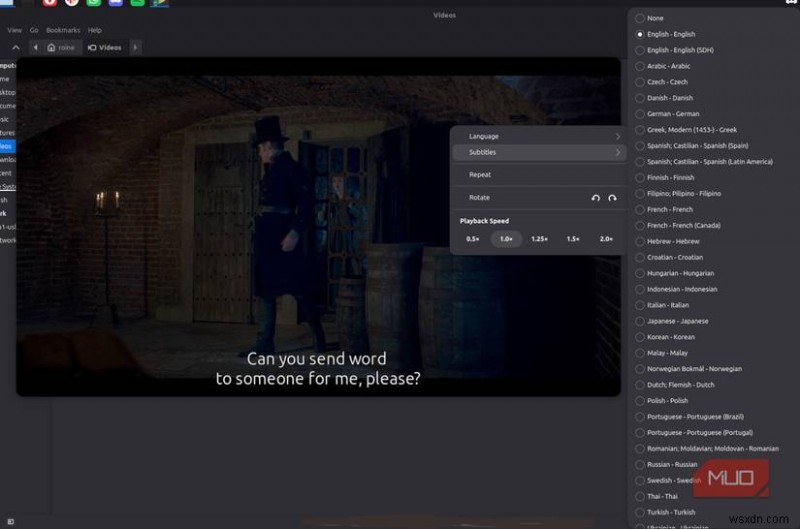800x529 pixels.
Task: Click the clockwise rotate icon
Action: (x=612, y=198)
